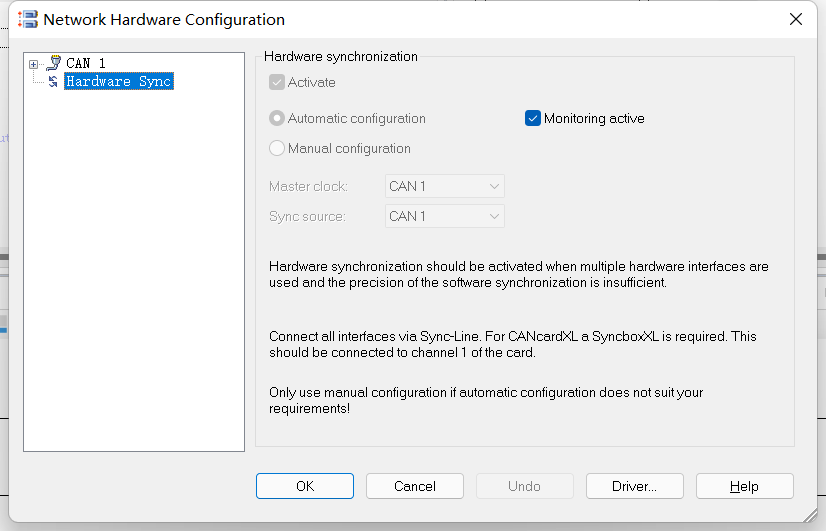Select the Manual configuration radio button

tap(277, 148)
